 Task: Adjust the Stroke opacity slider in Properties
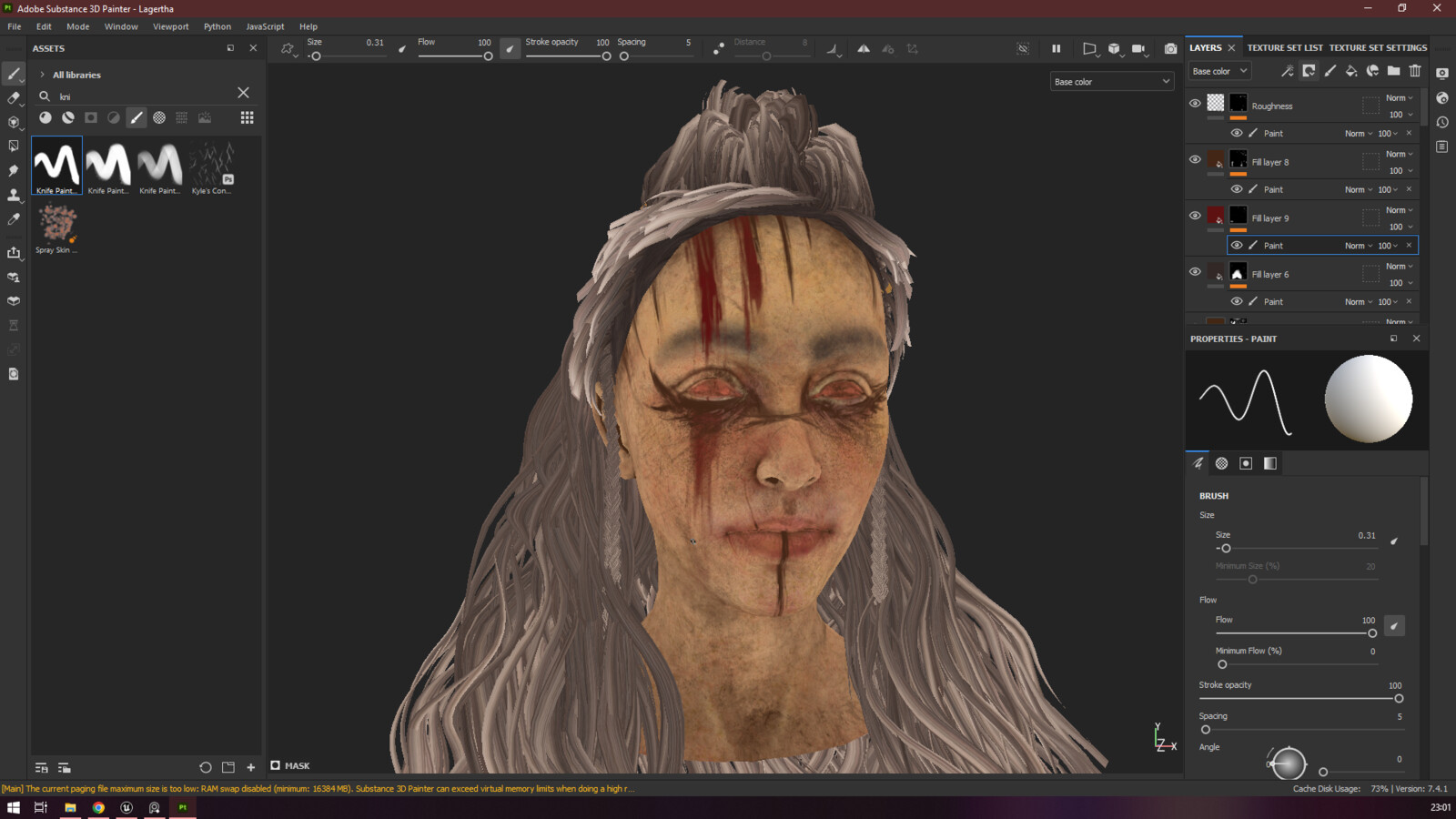coord(1300,699)
